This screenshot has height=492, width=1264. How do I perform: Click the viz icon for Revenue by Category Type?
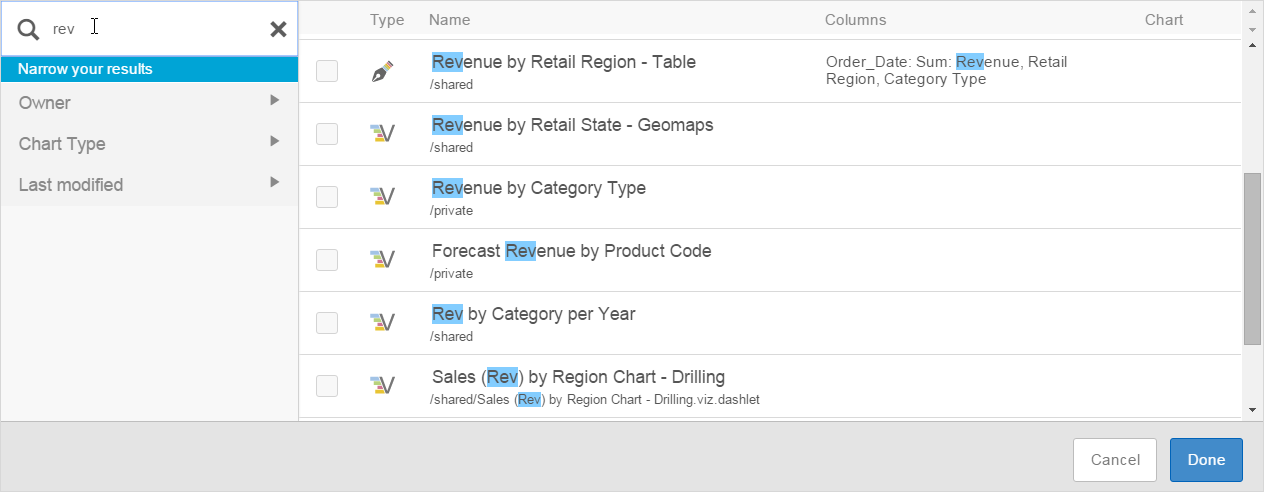(x=382, y=197)
